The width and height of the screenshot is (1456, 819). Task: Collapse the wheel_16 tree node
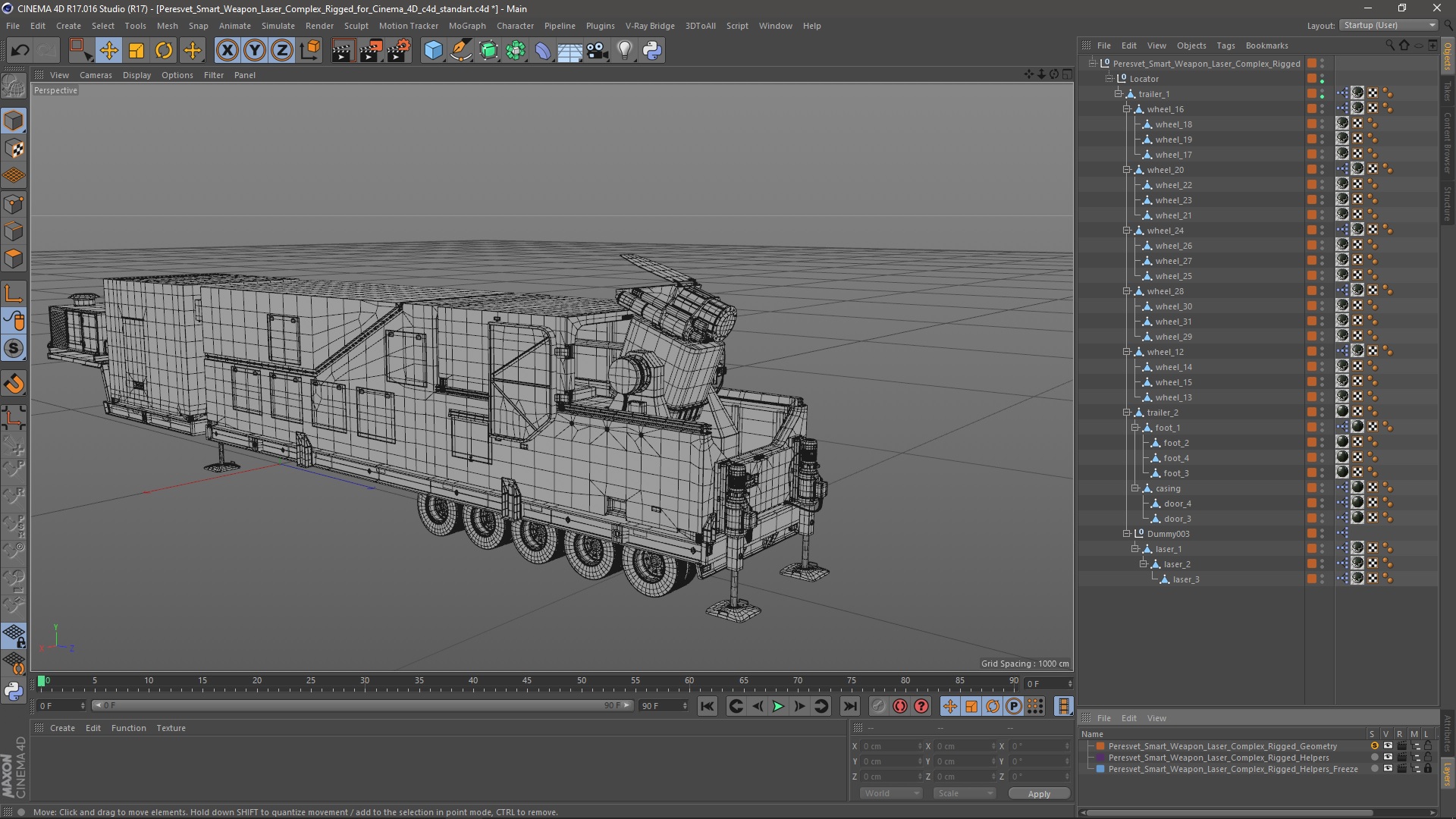[1127, 109]
